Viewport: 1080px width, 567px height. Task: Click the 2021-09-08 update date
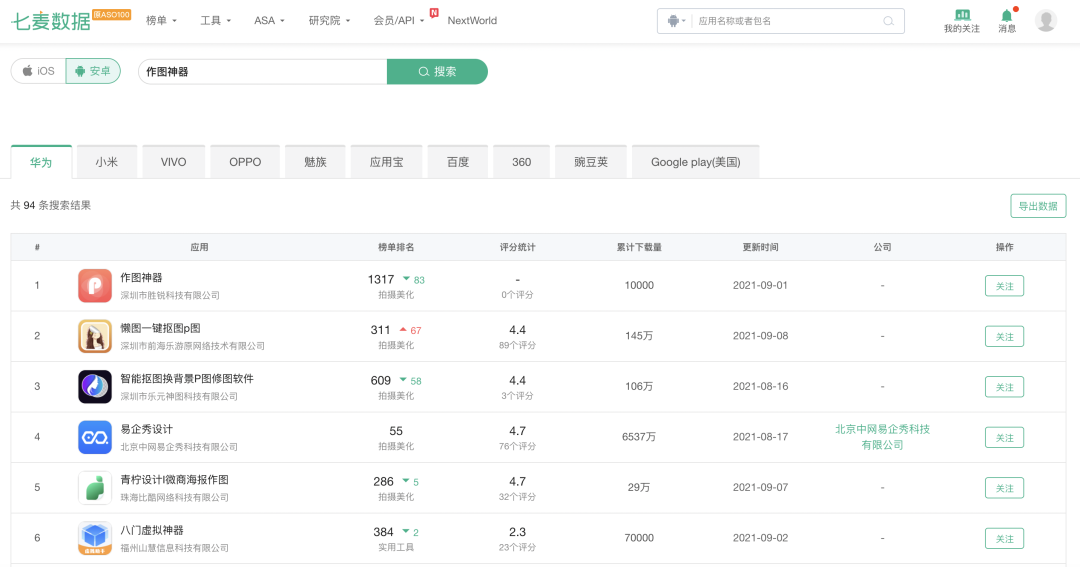tap(760, 336)
